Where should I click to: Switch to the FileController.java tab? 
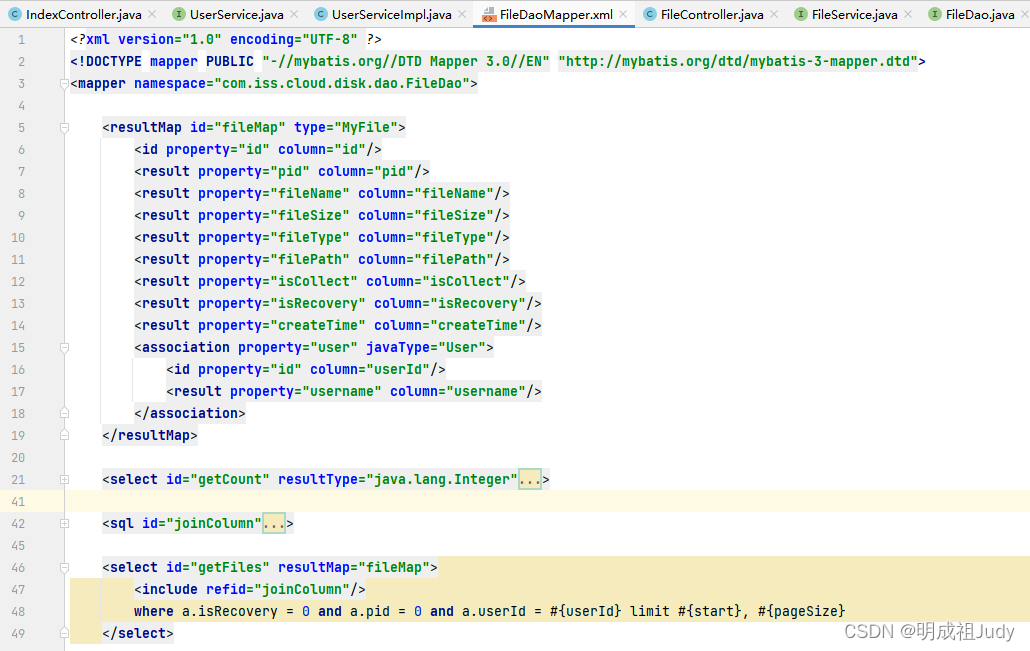pos(710,15)
